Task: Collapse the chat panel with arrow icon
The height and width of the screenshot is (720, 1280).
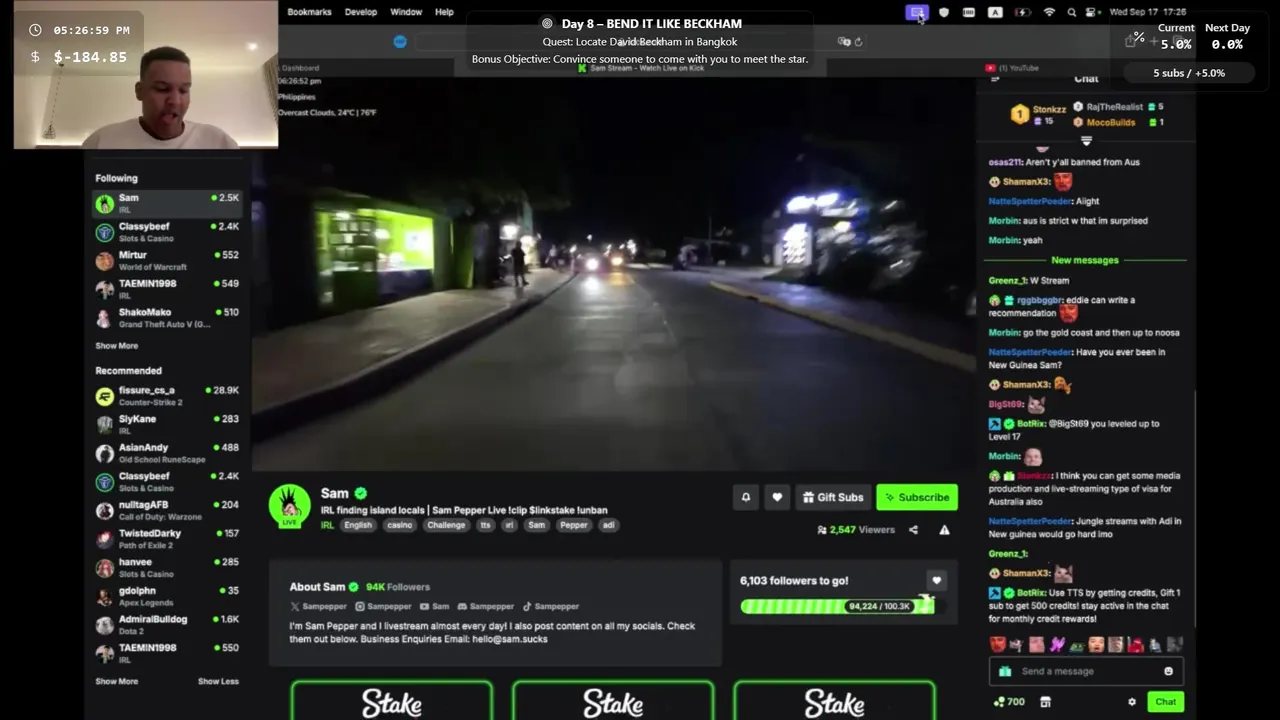Action: pyautogui.click(x=994, y=78)
